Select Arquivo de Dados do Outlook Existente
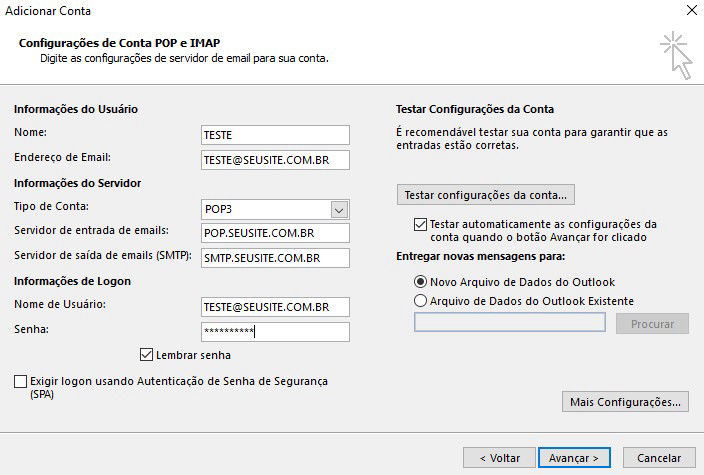The height and width of the screenshot is (475, 704). (x=420, y=300)
